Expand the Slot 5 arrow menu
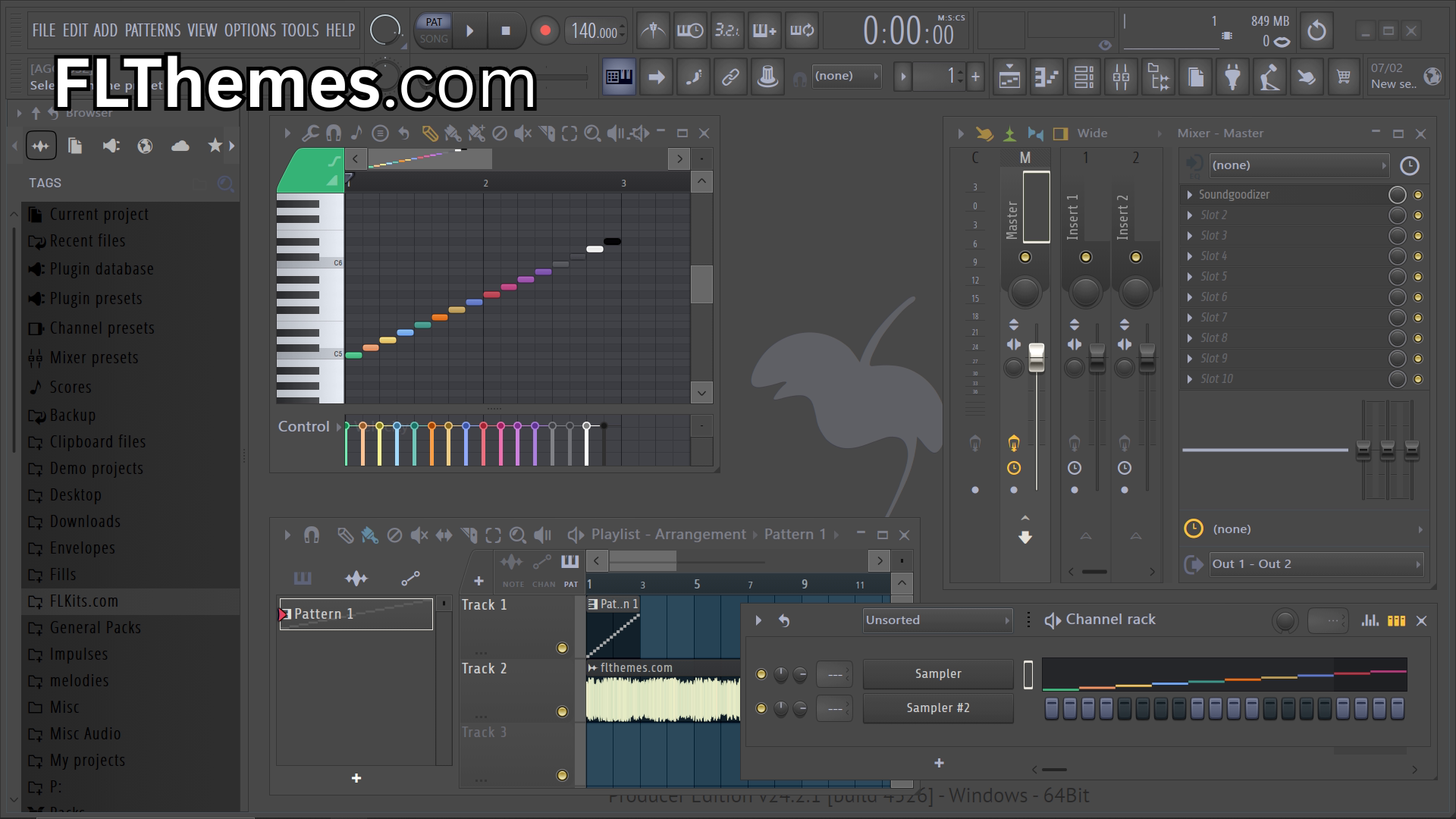 click(1190, 277)
